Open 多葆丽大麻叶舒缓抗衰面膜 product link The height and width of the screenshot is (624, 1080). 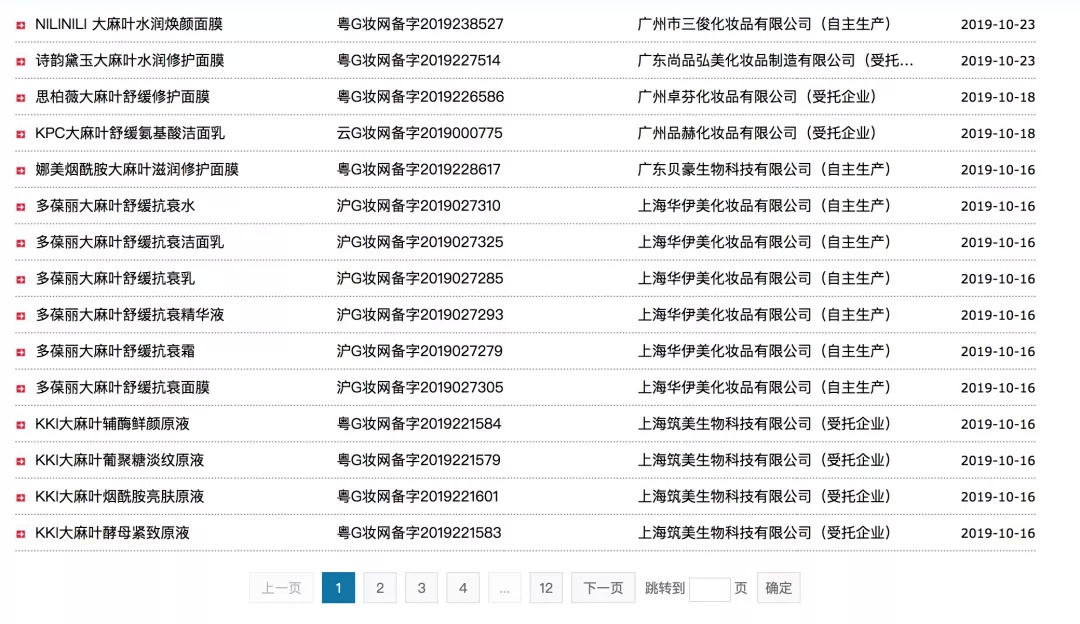pyautogui.click(x=123, y=388)
